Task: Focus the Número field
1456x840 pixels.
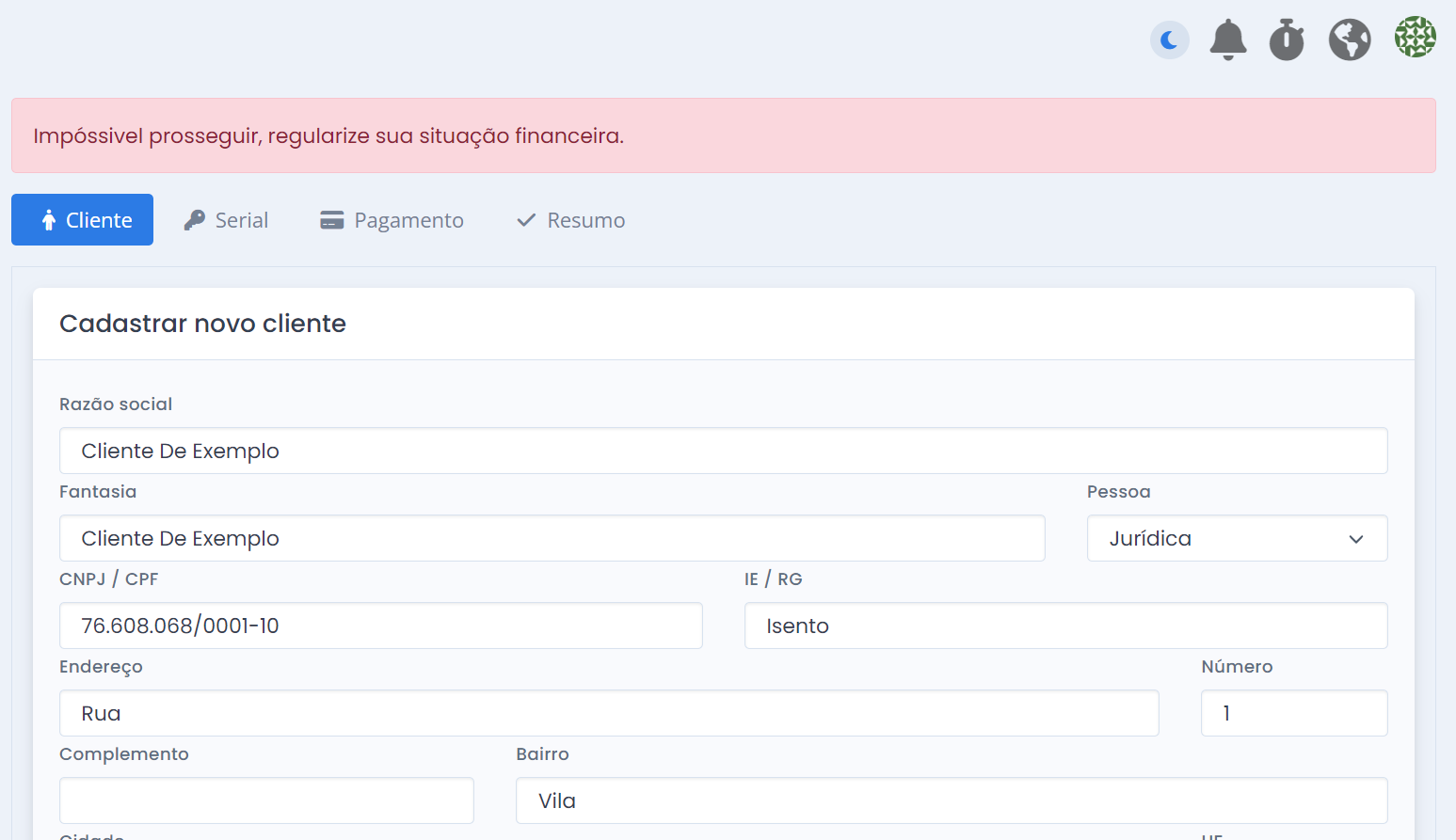Action: tap(1293, 713)
